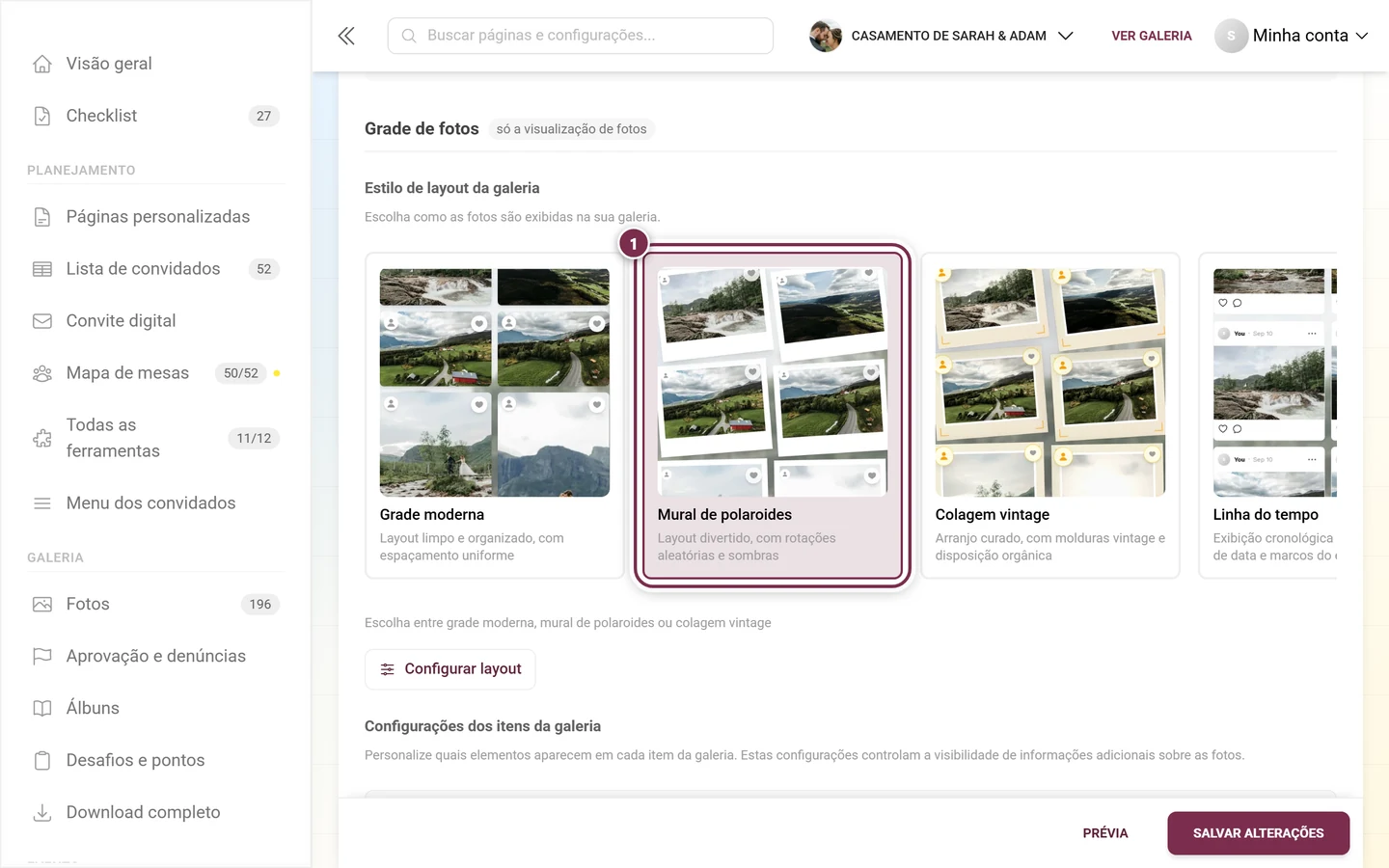Click the 'Estilo de layout da galeria' heading

[x=452, y=188]
